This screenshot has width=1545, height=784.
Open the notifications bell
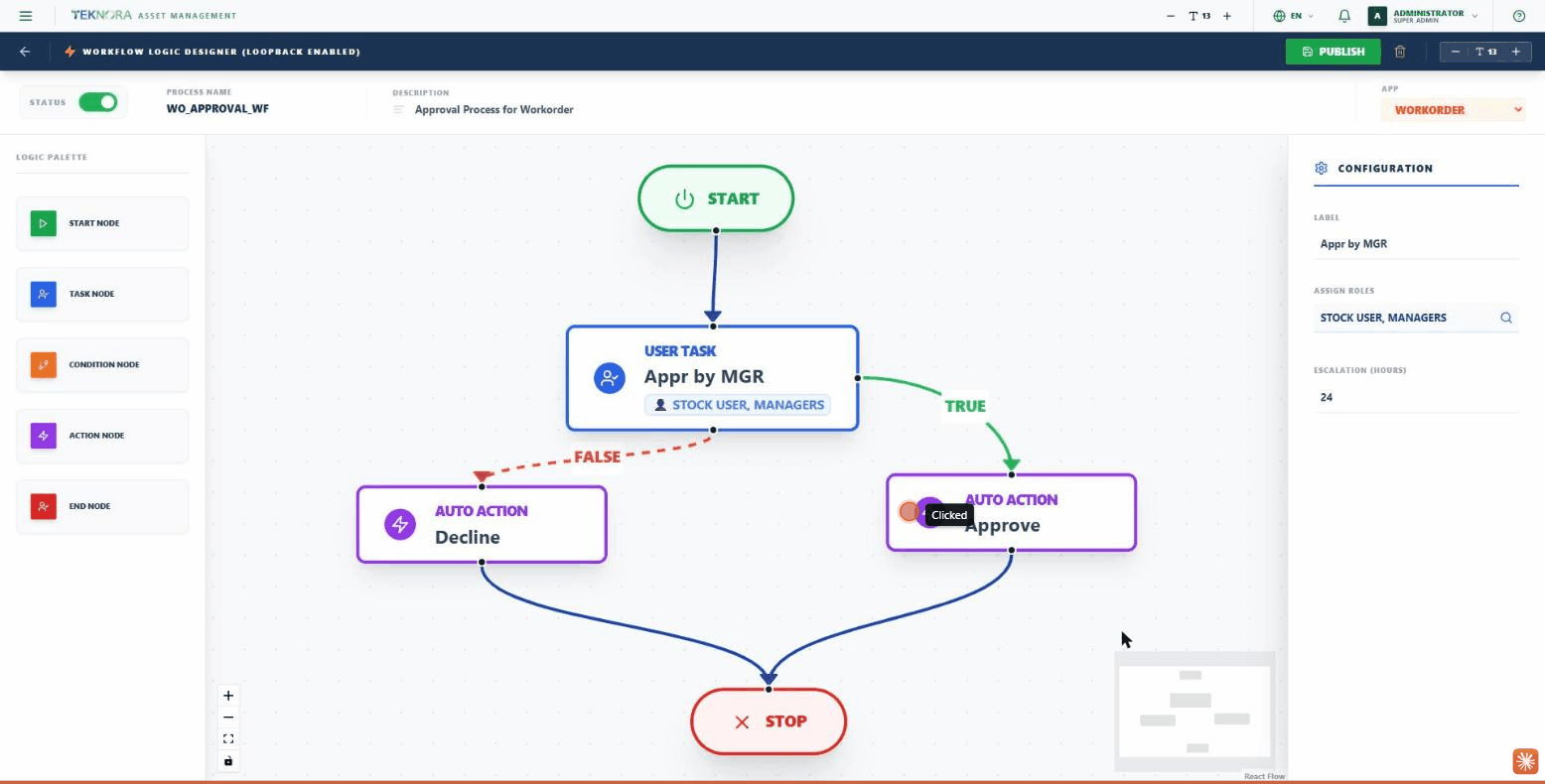[x=1344, y=16]
